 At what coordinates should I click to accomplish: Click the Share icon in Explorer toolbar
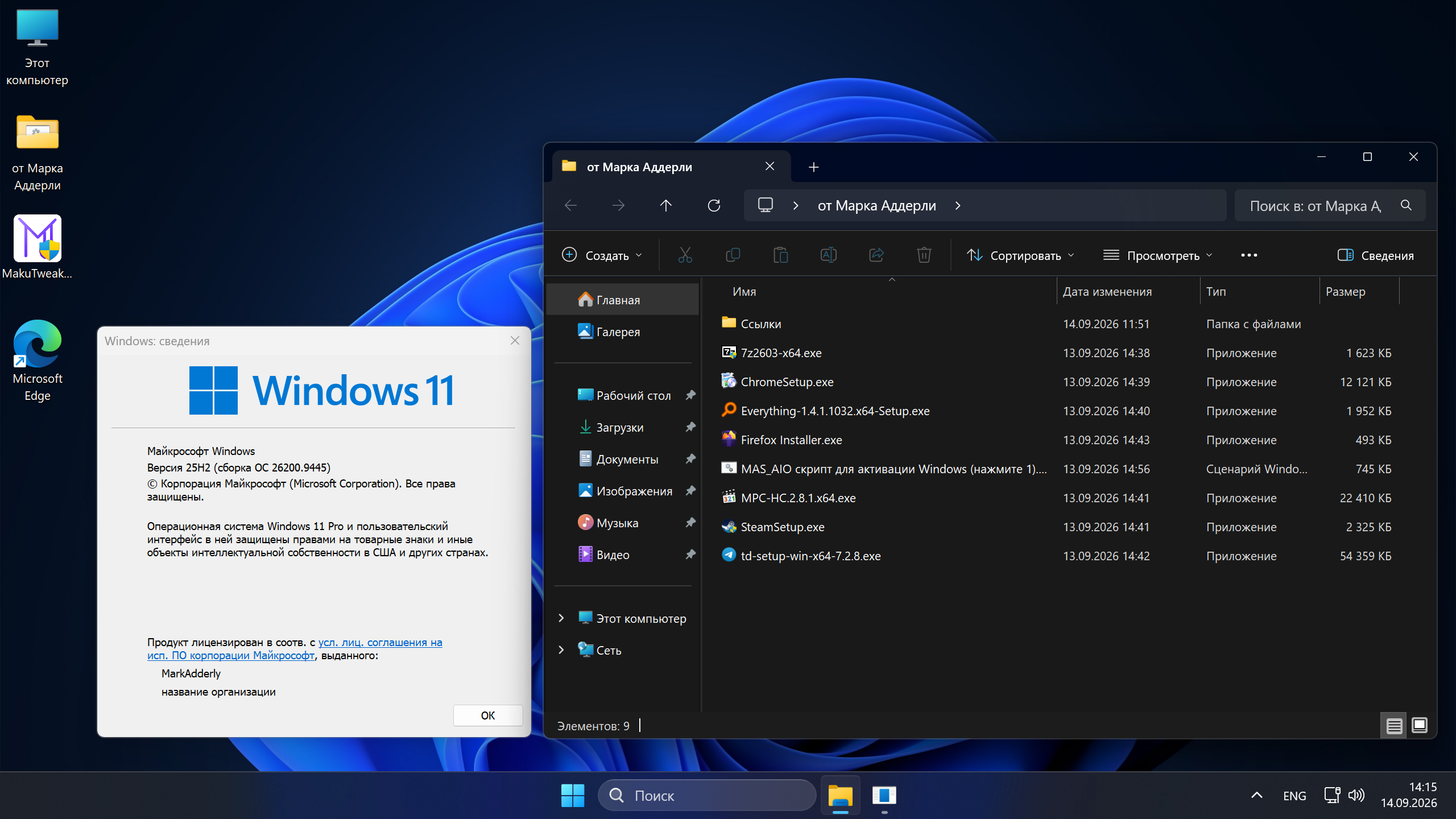[x=876, y=255]
